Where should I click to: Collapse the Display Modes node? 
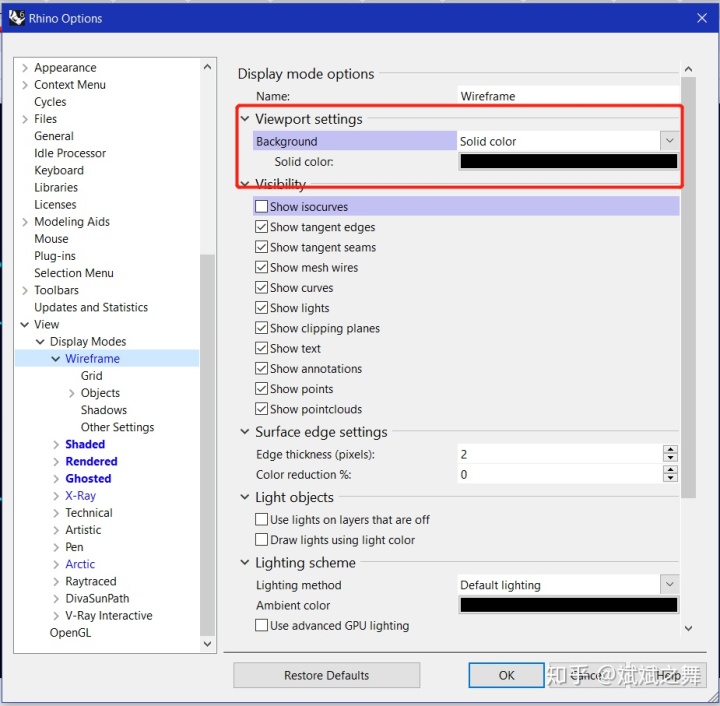coord(40,342)
